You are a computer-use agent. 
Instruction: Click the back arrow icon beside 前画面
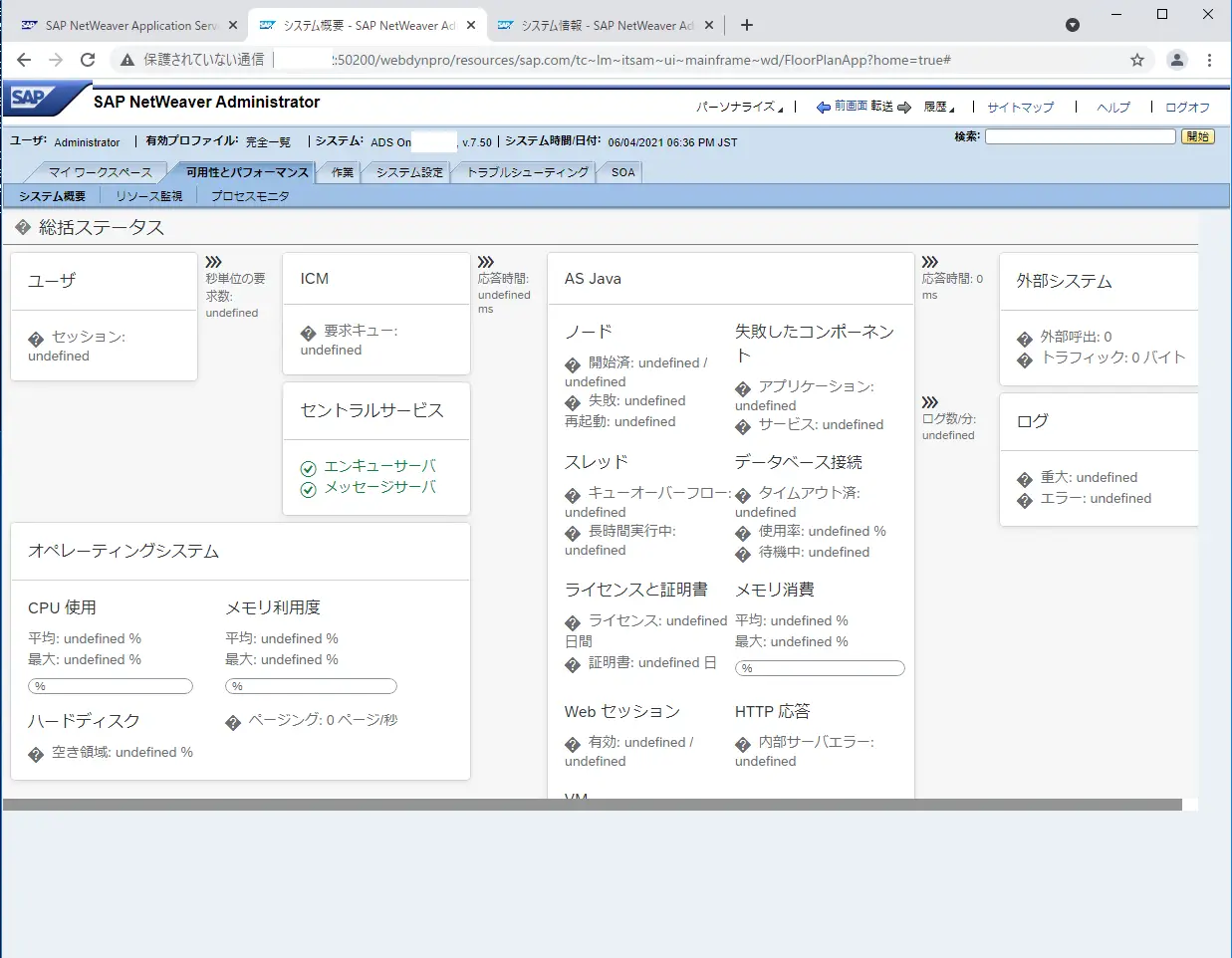point(824,108)
